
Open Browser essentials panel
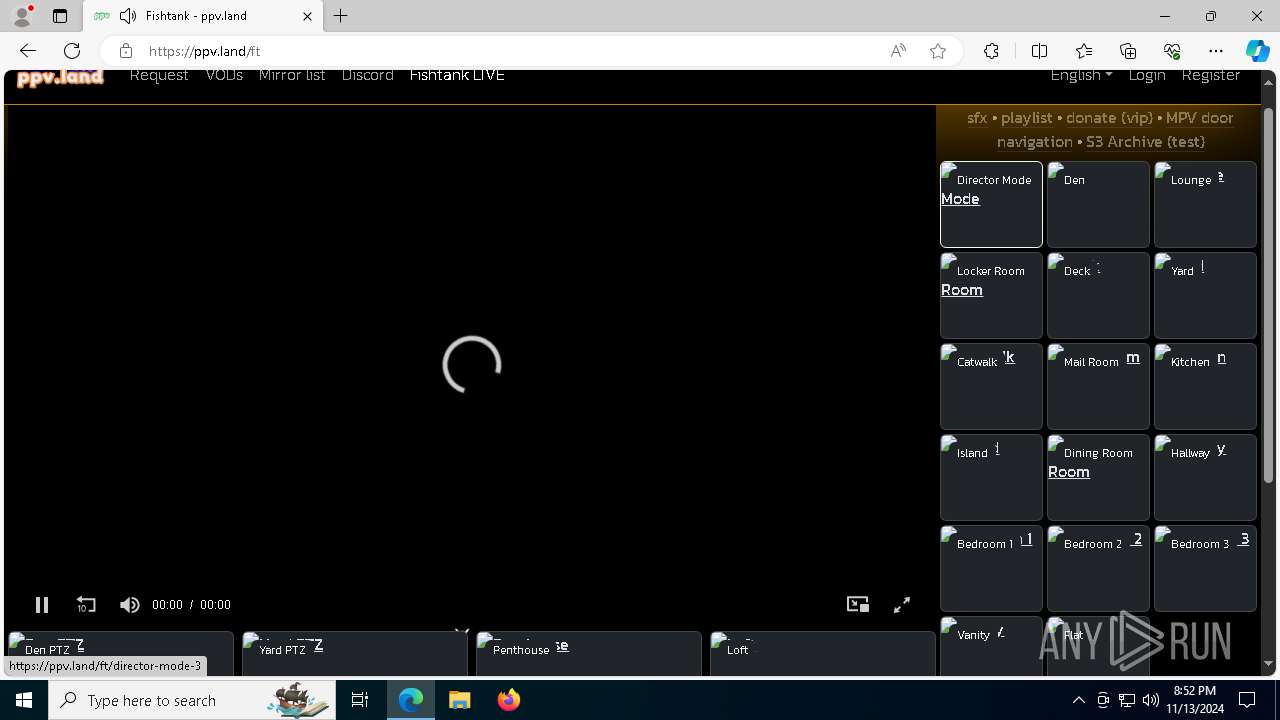click(x=1172, y=51)
